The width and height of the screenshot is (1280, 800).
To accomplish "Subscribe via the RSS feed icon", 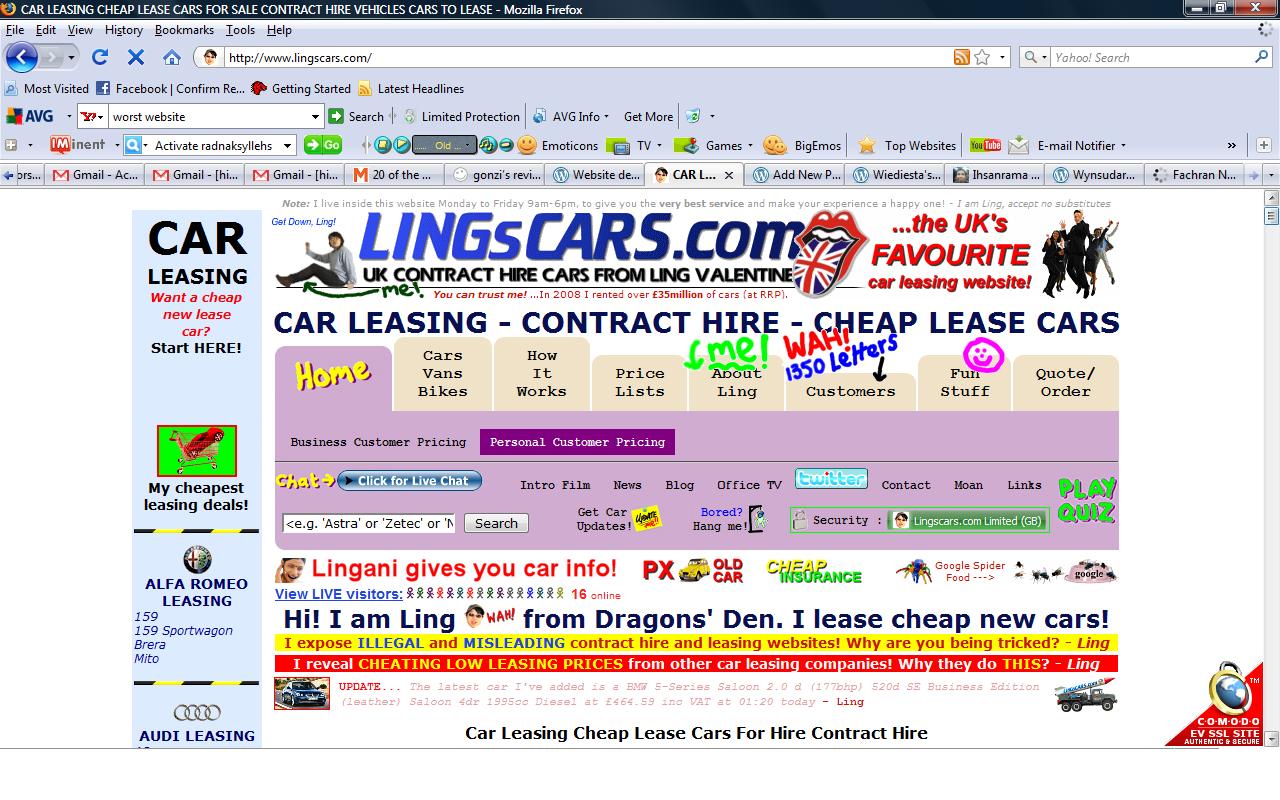I will tap(962, 57).
